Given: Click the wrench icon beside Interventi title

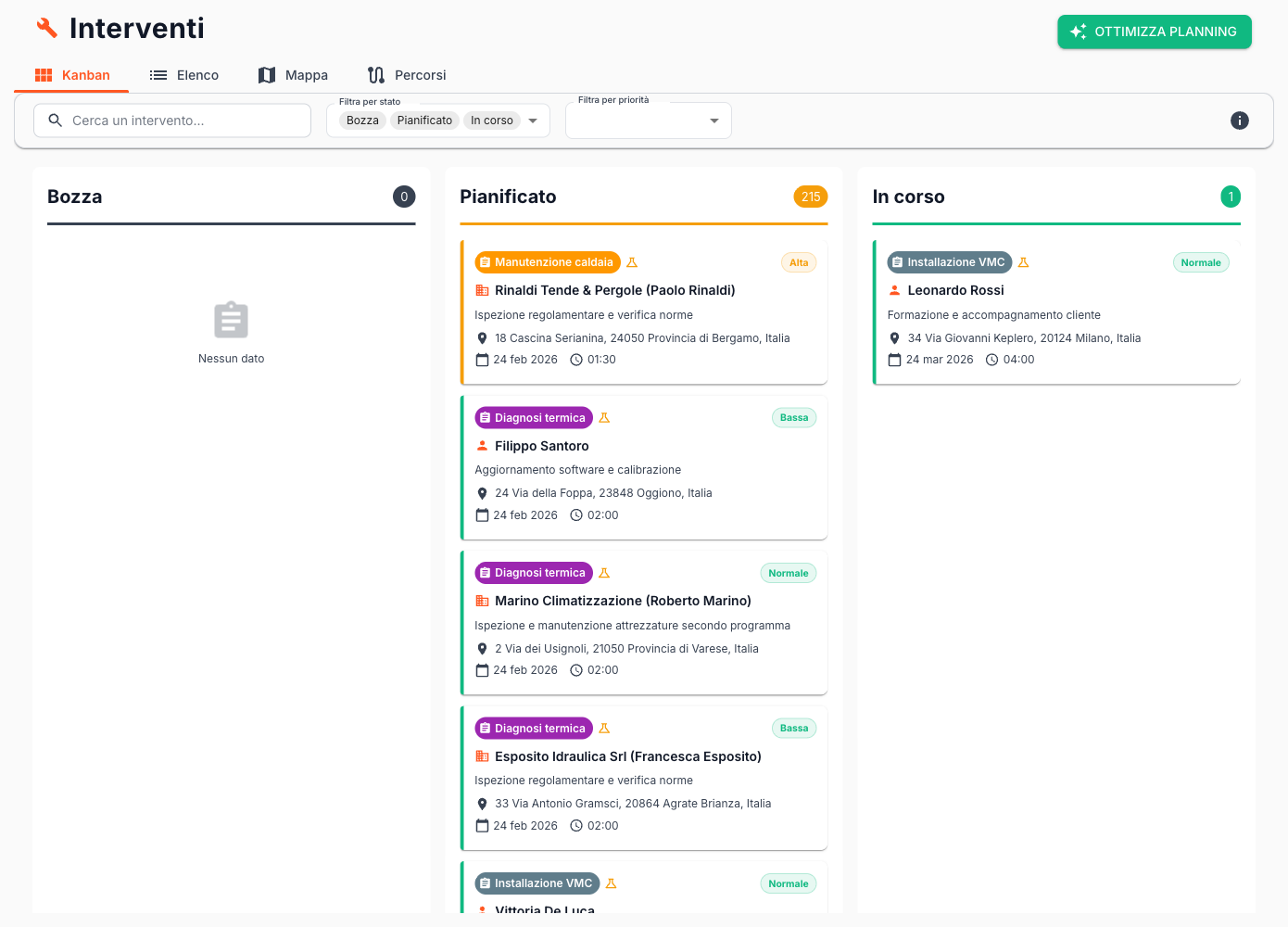Looking at the screenshot, I should (46, 28).
